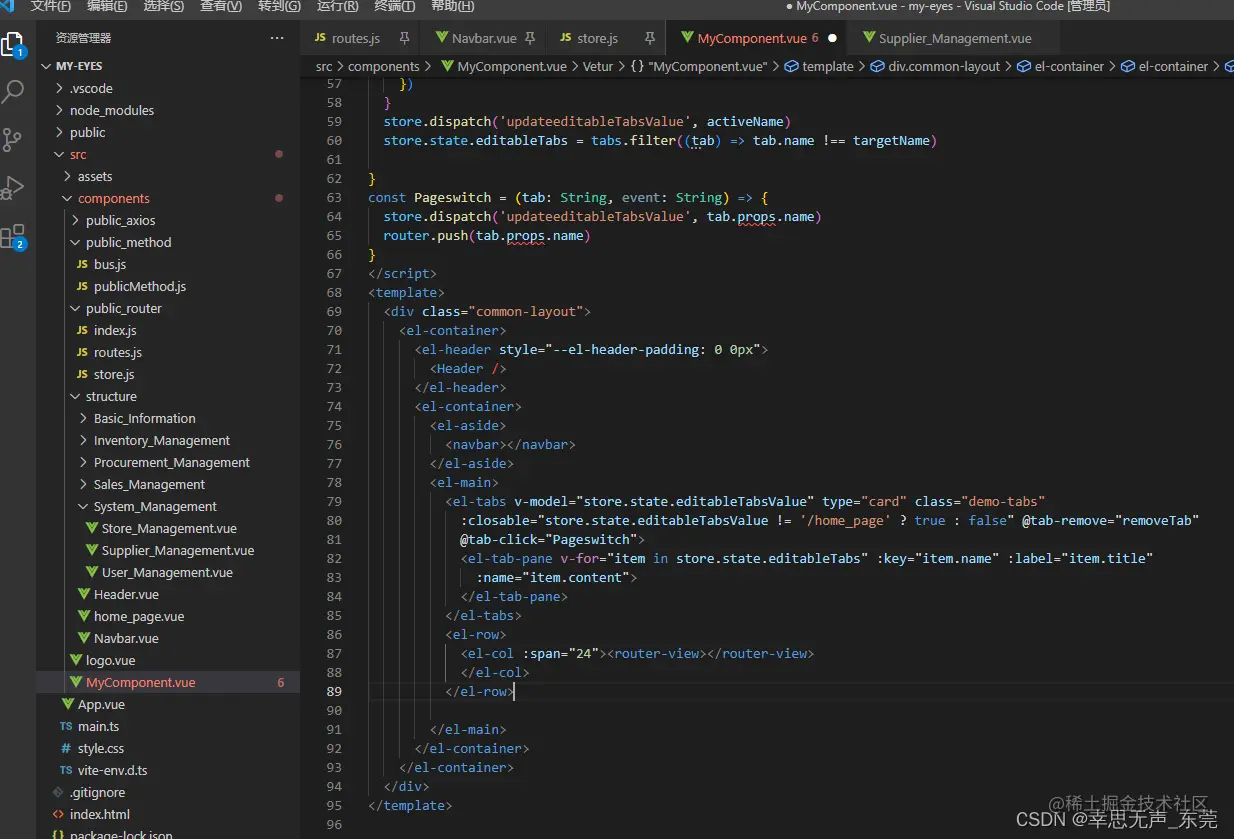Click the Explorer panel more actions ellipsis
Viewport: 1234px width, 839px height.
pos(277,38)
